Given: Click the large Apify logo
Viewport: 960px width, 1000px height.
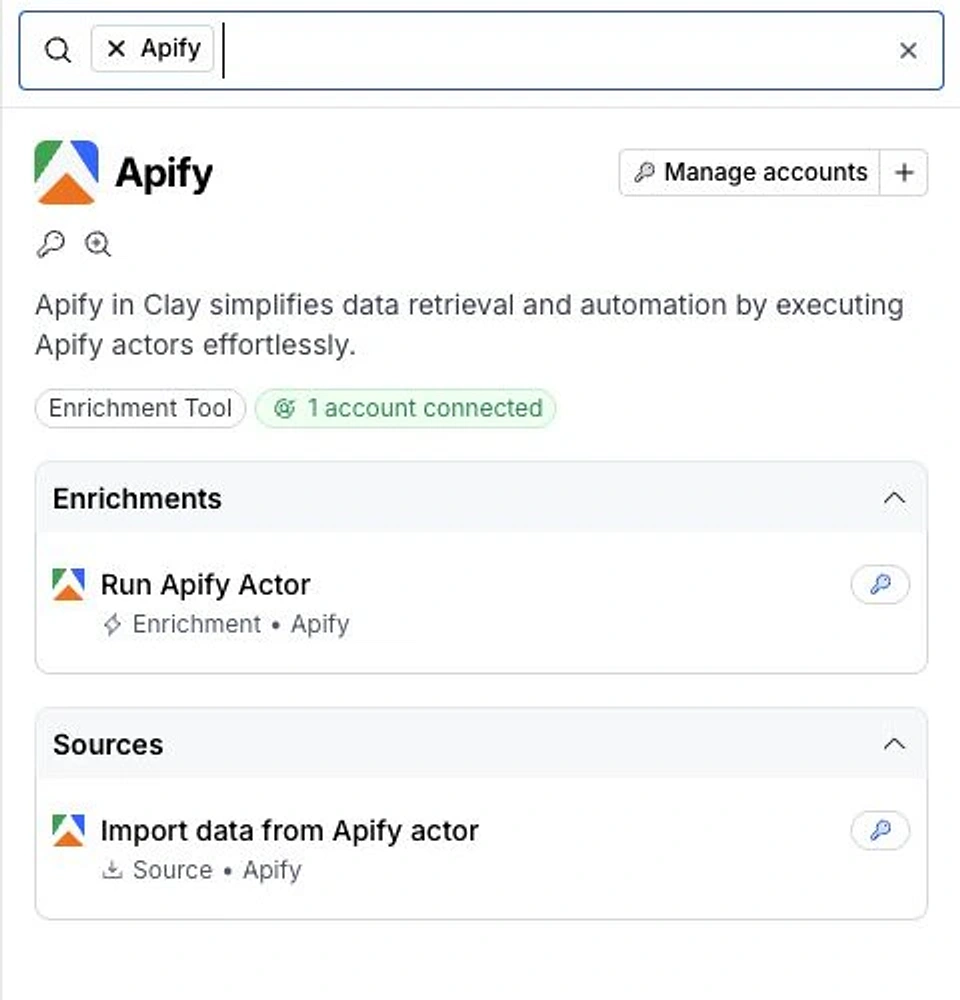Looking at the screenshot, I should (66, 172).
